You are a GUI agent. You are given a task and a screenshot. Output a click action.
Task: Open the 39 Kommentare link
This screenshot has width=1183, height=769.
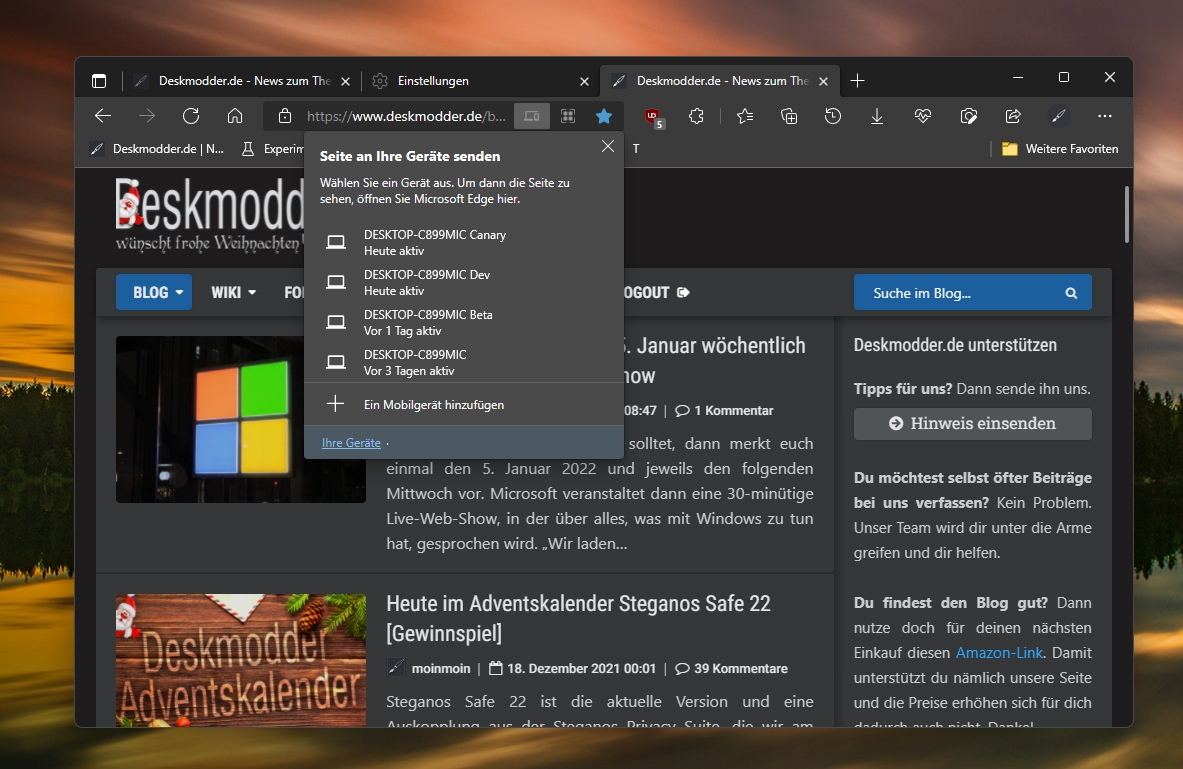(731, 669)
